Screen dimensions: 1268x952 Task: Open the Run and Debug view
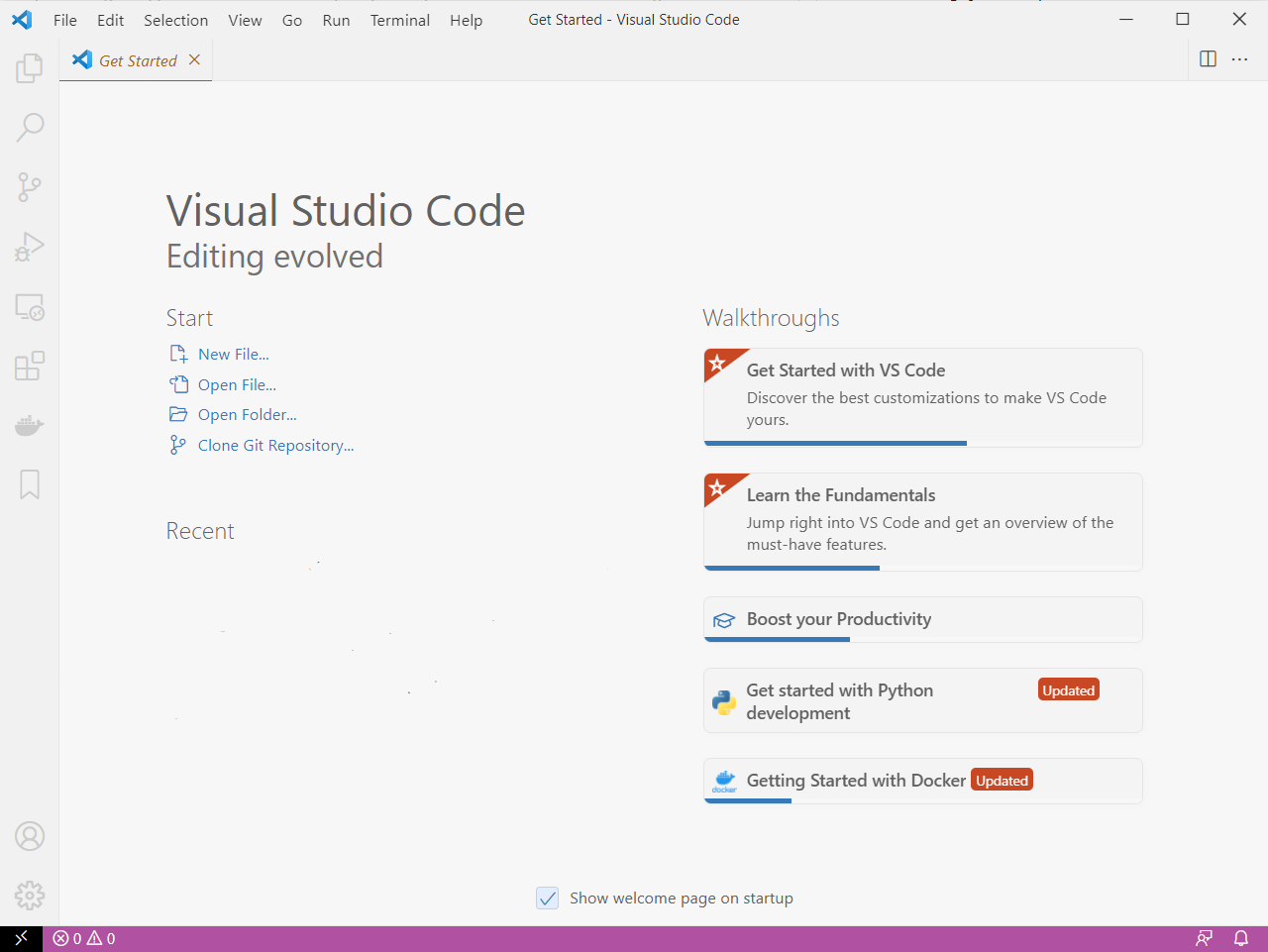point(30,247)
